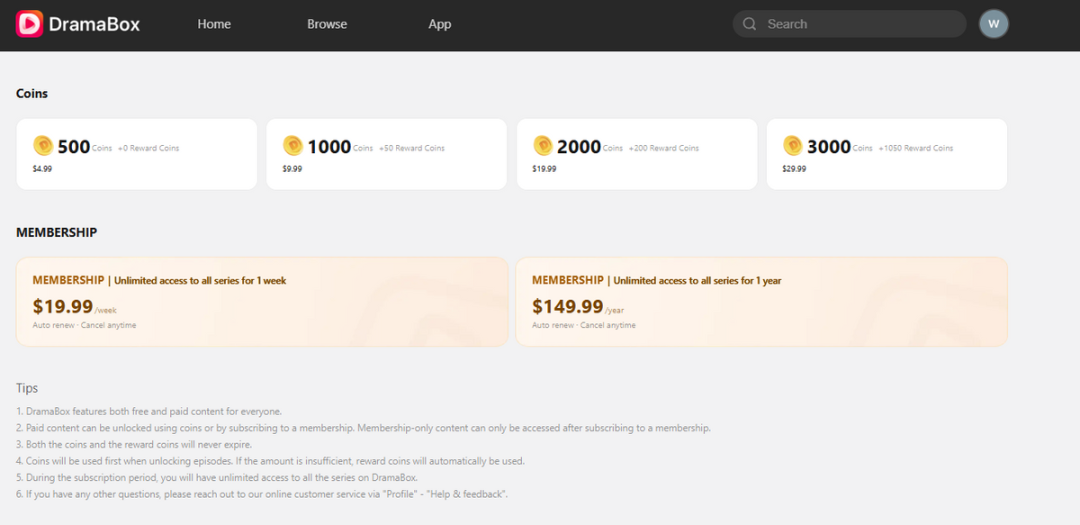Go to the Home menu item

click(214, 24)
